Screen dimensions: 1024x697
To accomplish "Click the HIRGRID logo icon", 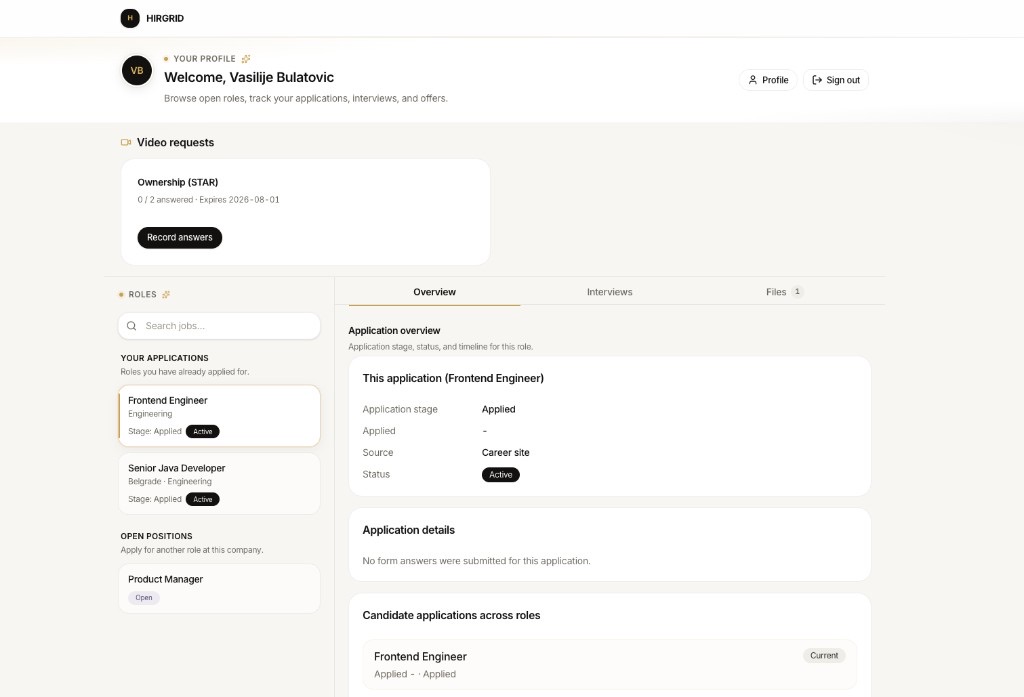I will [130, 18].
